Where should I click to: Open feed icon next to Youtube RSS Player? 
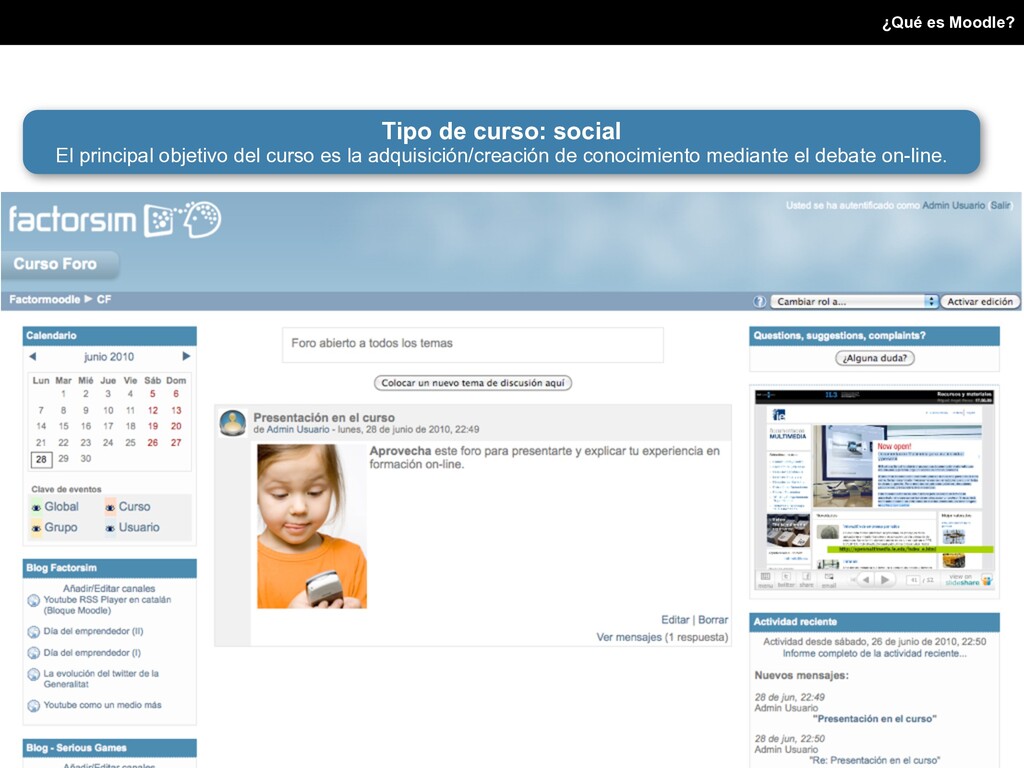tap(34, 601)
